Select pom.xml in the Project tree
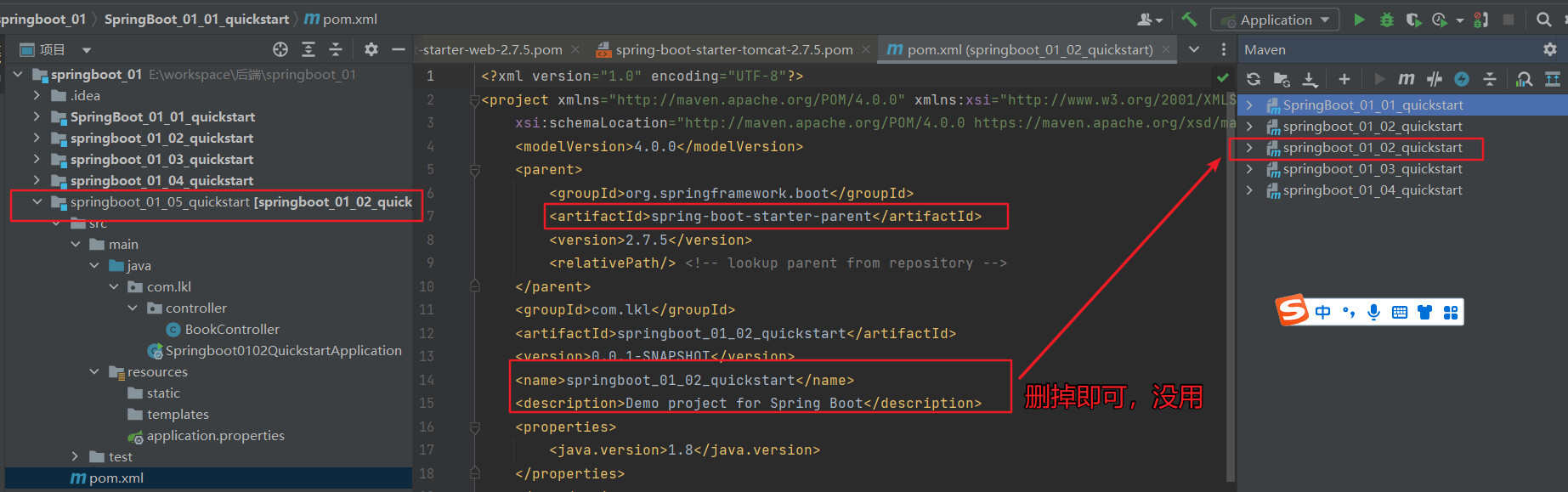Viewport: 1568px width, 492px height. point(208,478)
